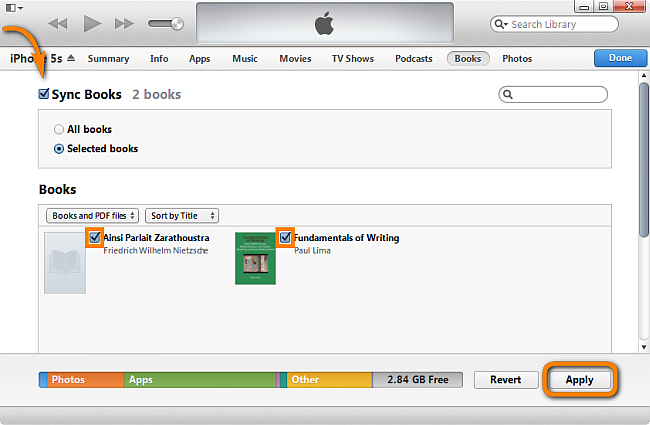The height and width of the screenshot is (425, 650).
Task: Switch to the Music tab
Action: (x=245, y=58)
